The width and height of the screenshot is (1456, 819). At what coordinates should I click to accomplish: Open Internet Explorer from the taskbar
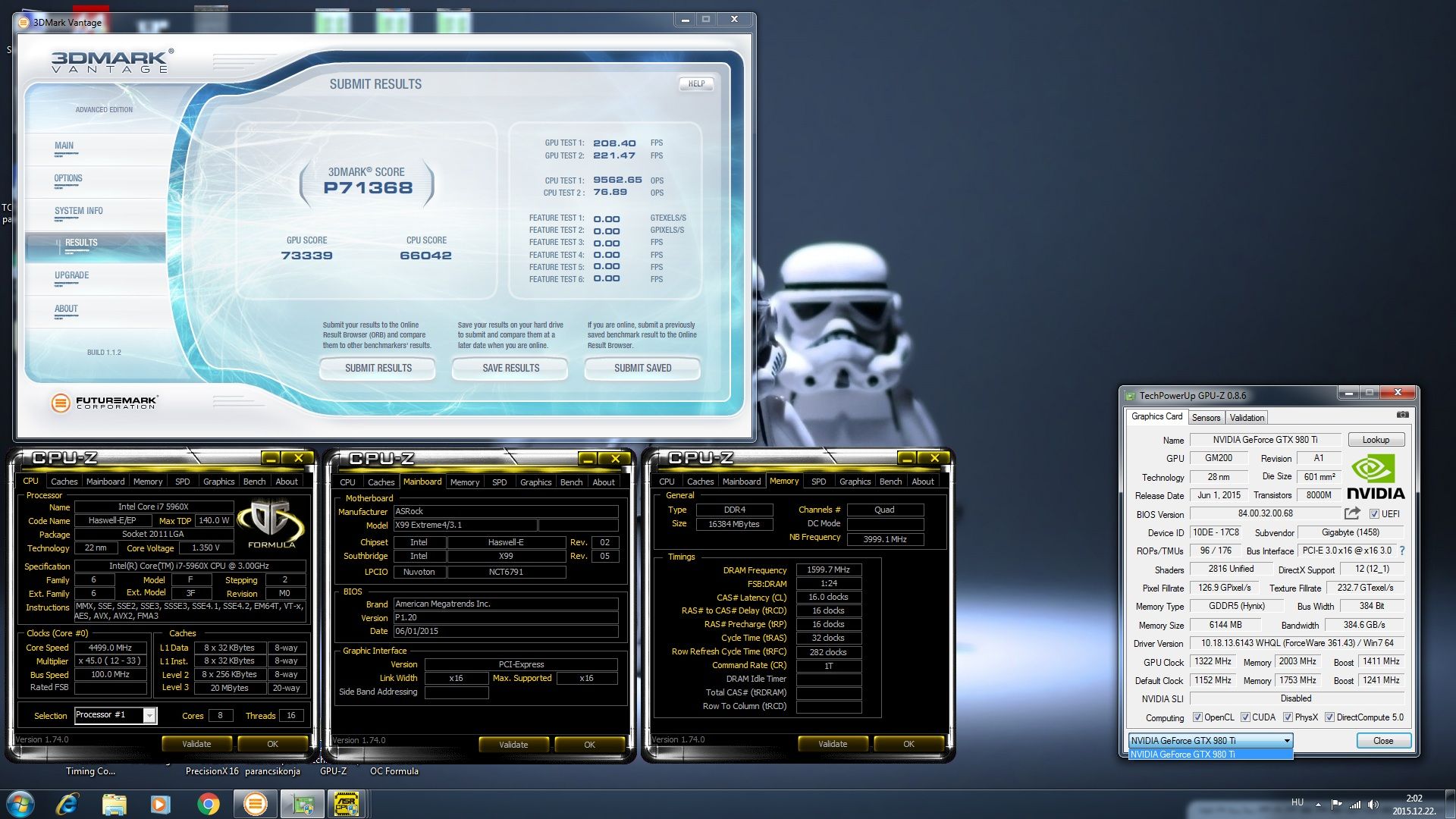[67, 804]
